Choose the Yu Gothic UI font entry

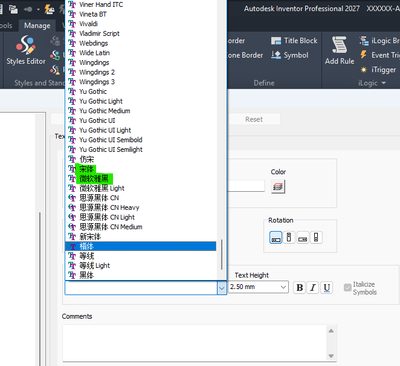[140, 121]
